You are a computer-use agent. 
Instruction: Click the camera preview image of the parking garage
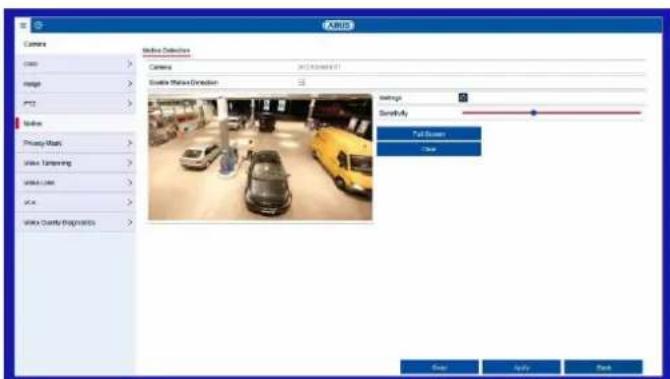click(260, 157)
